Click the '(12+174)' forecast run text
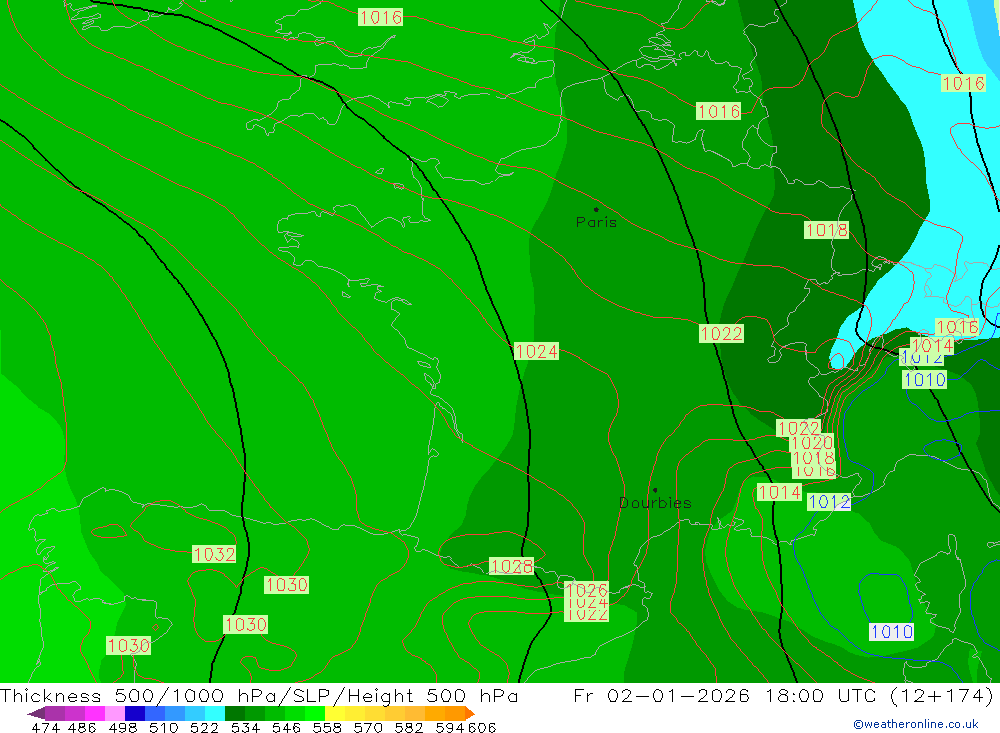The width and height of the screenshot is (1000, 733). coord(941,695)
